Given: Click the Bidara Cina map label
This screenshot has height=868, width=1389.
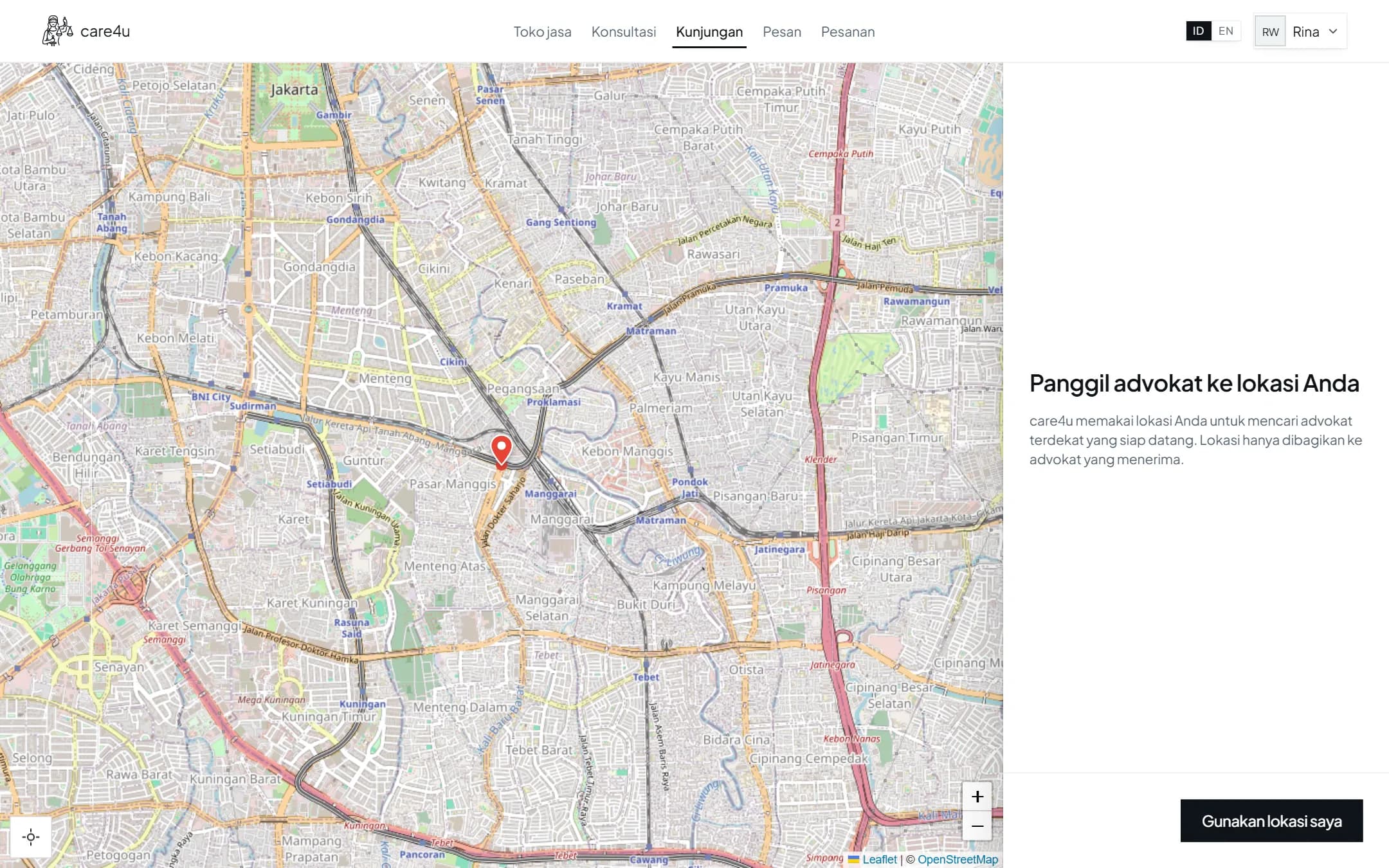Looking at the screenshot, I should (x=736, y=739).
